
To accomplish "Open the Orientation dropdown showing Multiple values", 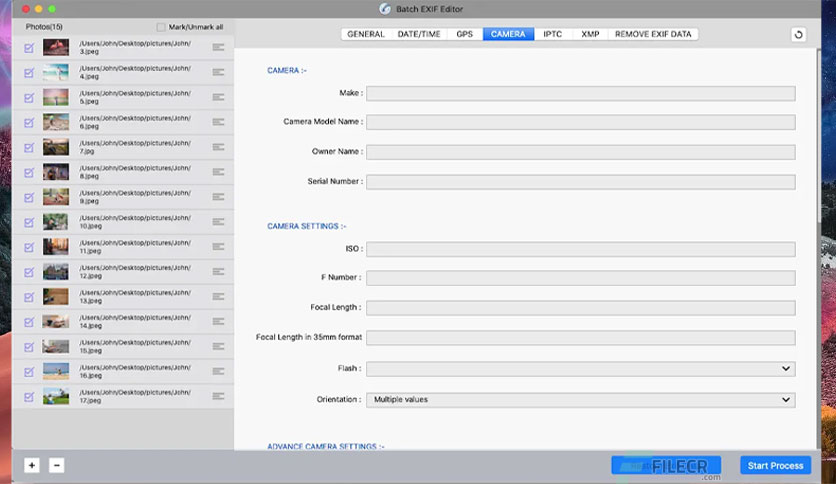I will point(581,400).
